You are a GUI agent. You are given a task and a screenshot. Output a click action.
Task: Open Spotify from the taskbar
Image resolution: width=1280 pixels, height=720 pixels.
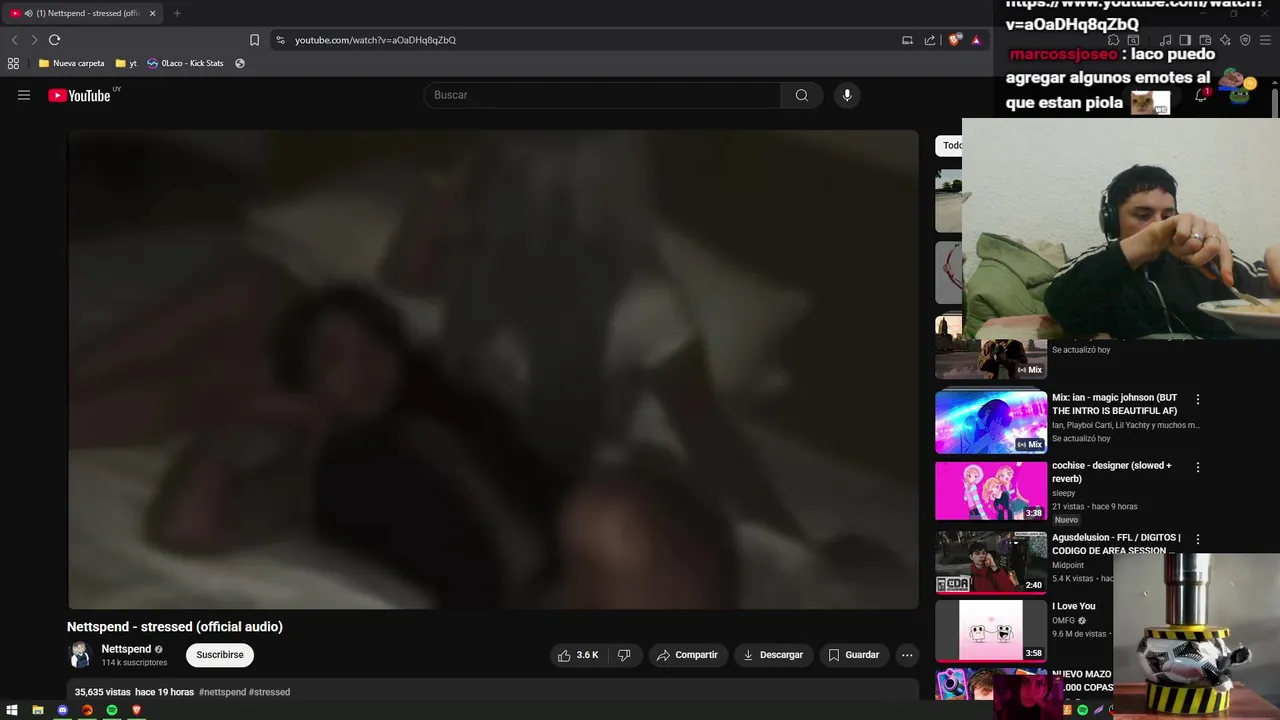112,710
